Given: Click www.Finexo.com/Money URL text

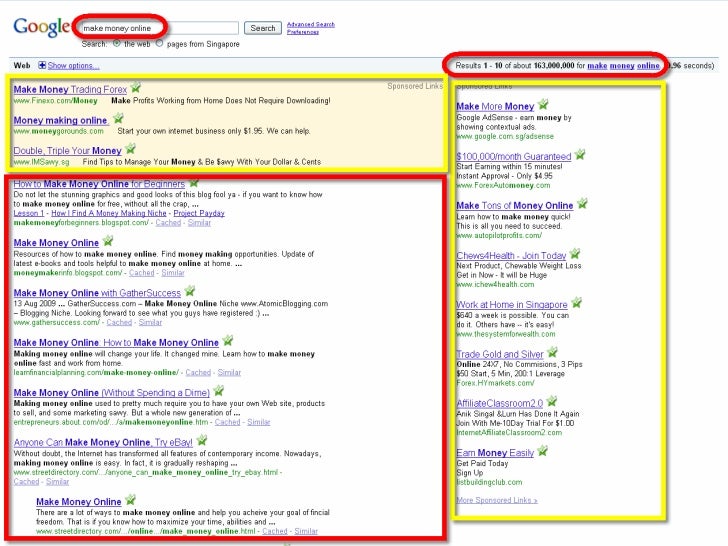Looking at the screenshot, I should pyautogui.click(x=55, y=101).
